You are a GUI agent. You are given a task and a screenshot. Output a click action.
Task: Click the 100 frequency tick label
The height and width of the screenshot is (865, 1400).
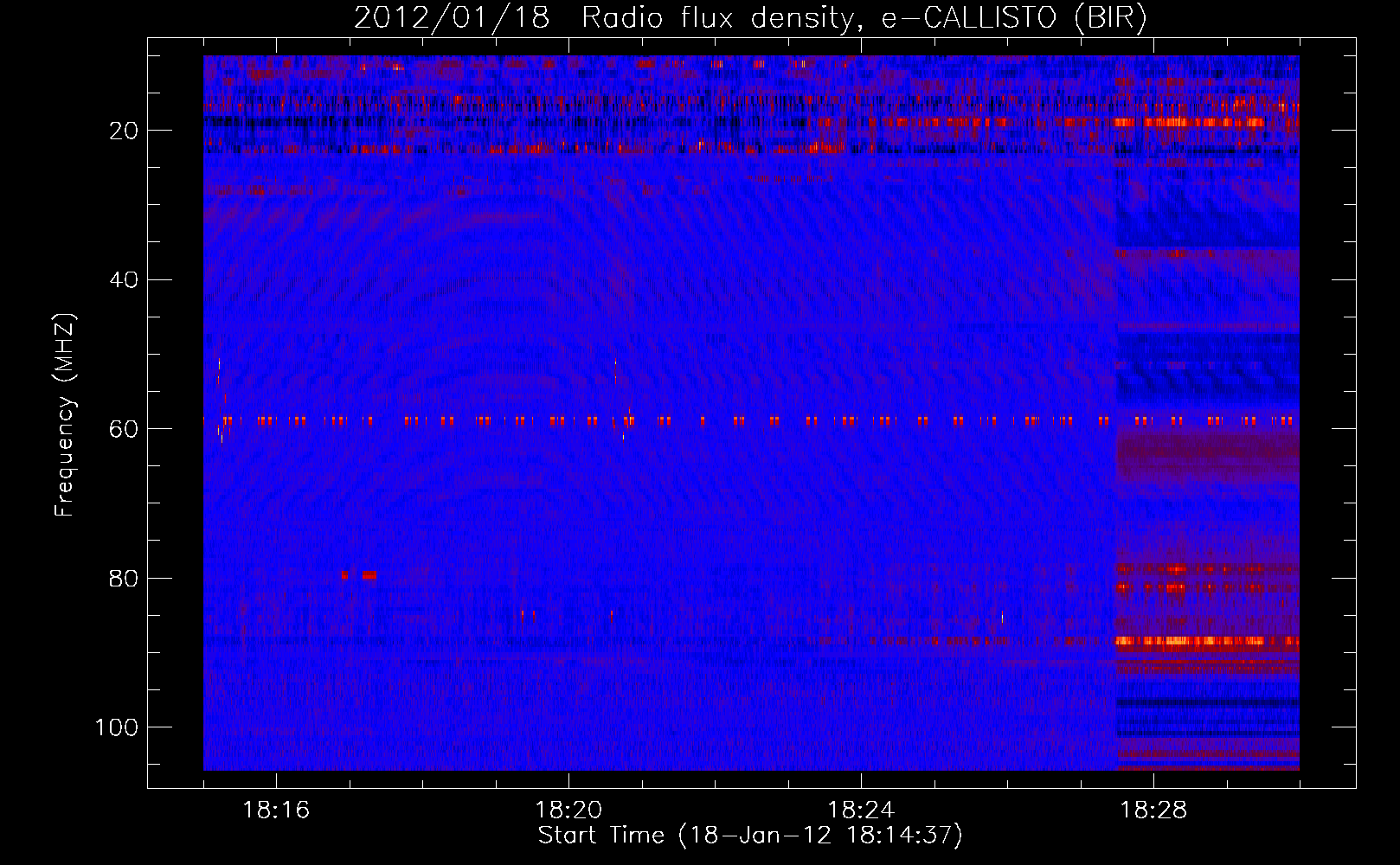(117, 727)
